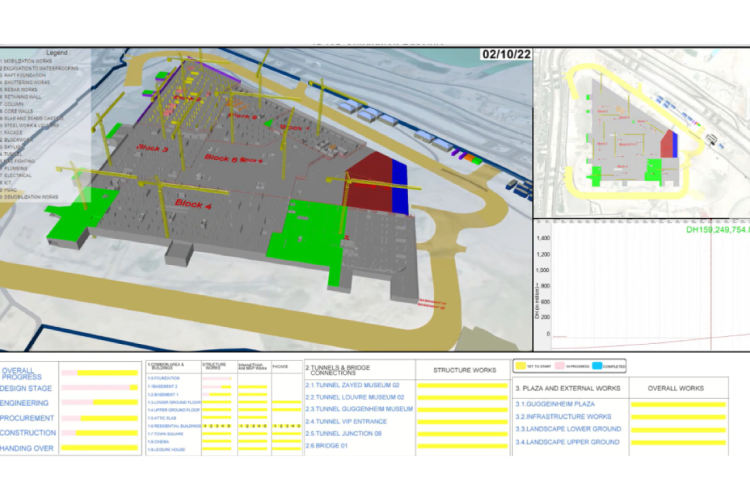Click the 02/10/22 date stamp
Image resolution: width=750 pixels, height=500 pixels.
(x=505, y=55)
